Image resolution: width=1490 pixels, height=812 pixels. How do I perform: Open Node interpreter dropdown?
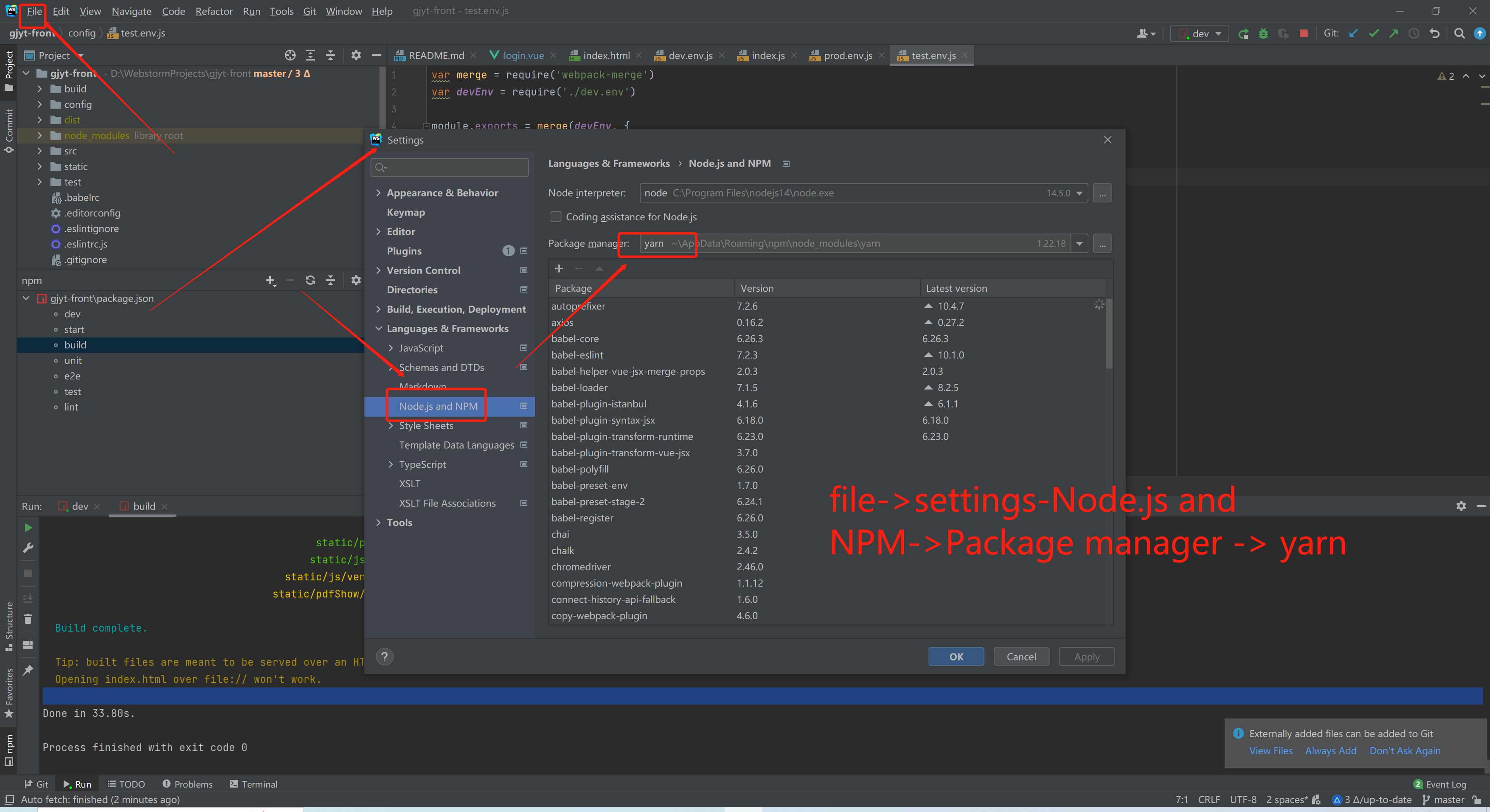1079,193
